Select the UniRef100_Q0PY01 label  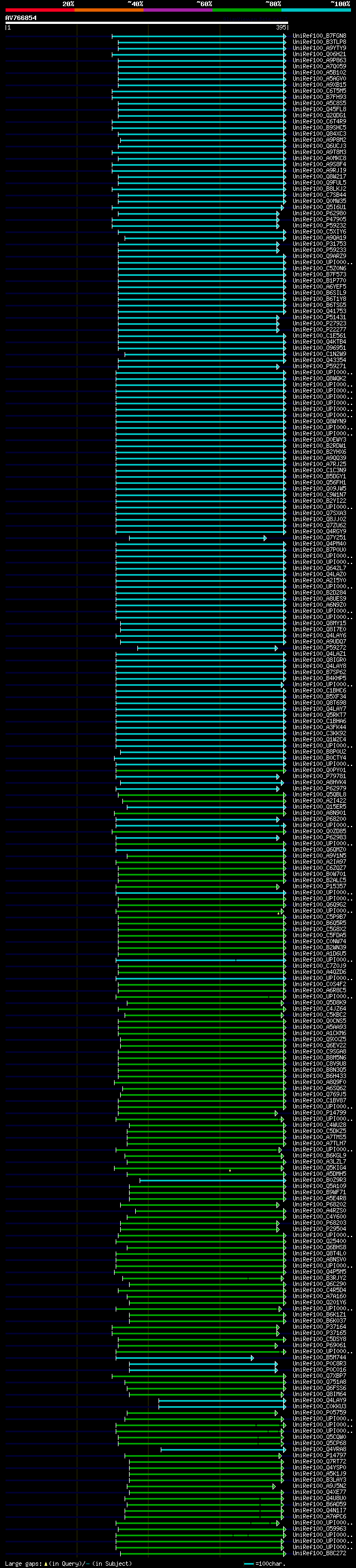coord(319,770)
